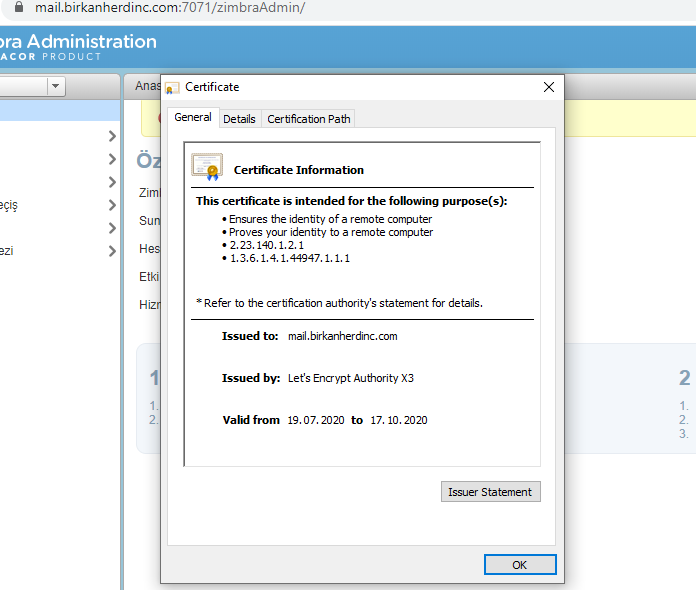Confirm the dialog with OK
Screen dimensions: 696x590
pyautogui.click(x=520, y=565)
